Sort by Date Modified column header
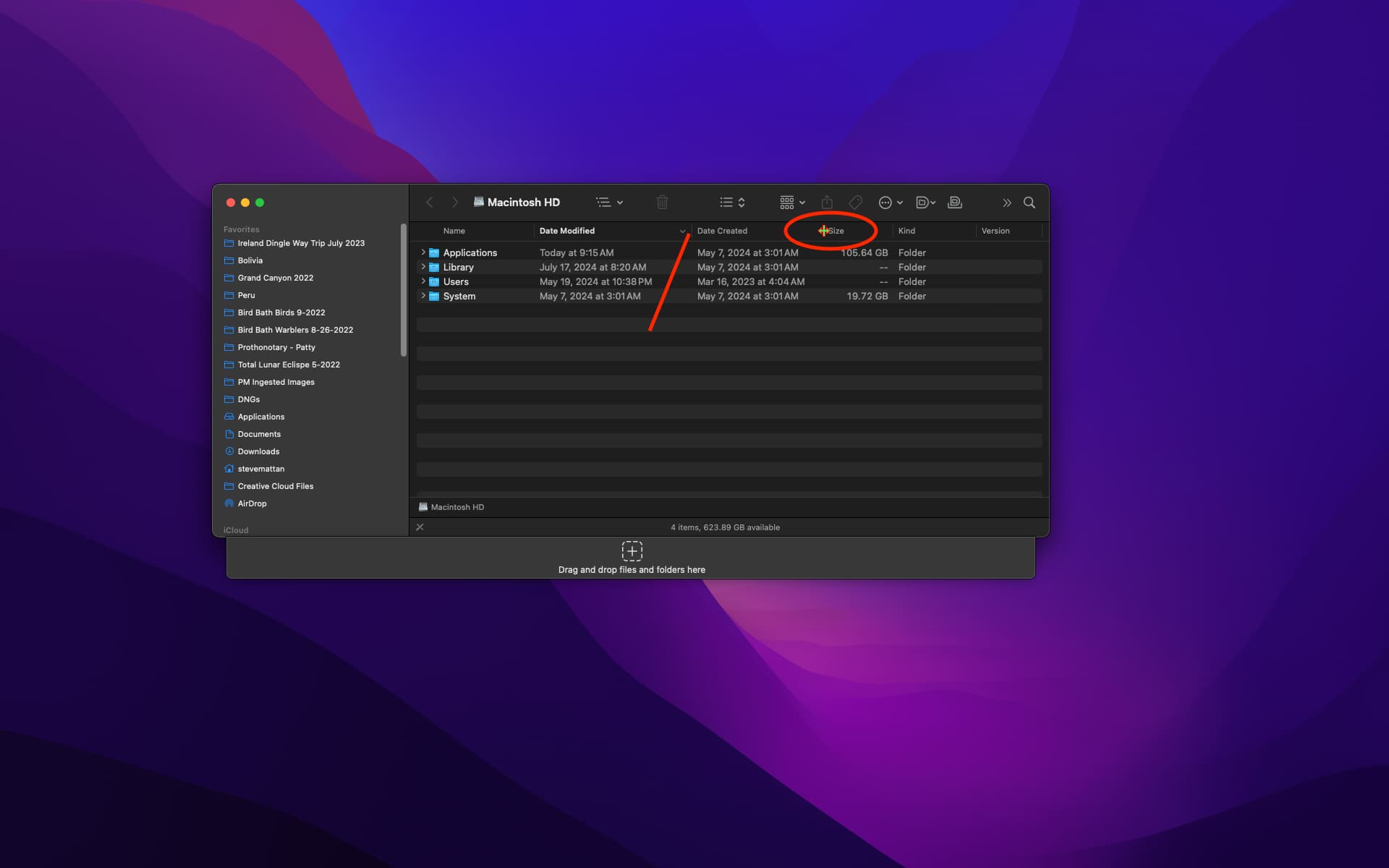Viewport: 1389px width, 868px height. (567, 231)
